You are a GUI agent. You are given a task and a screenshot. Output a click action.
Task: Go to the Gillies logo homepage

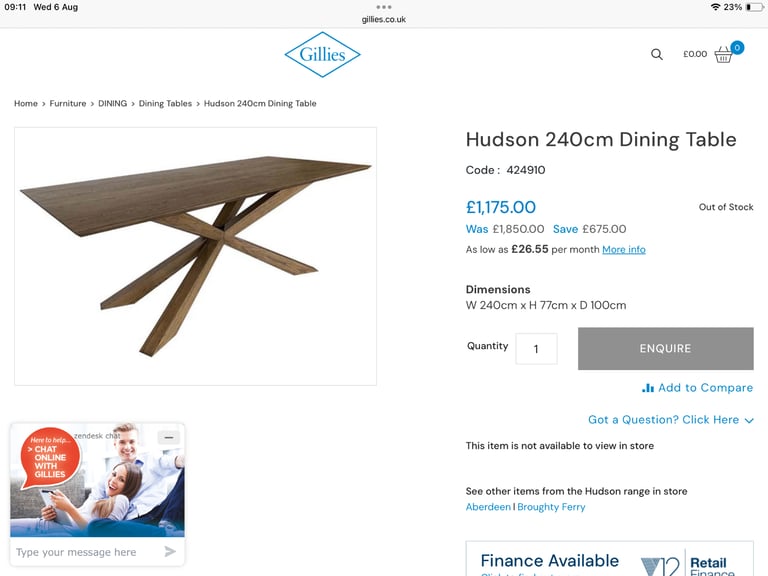point(322,54)
